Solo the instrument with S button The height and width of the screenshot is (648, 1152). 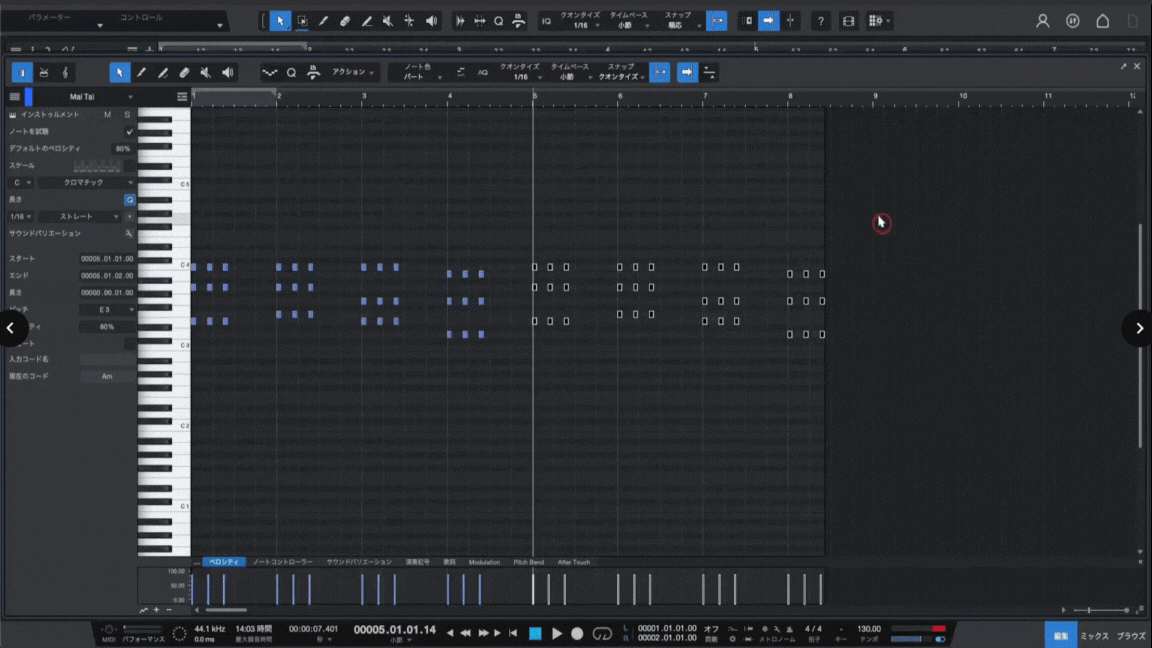coord(127,115)
